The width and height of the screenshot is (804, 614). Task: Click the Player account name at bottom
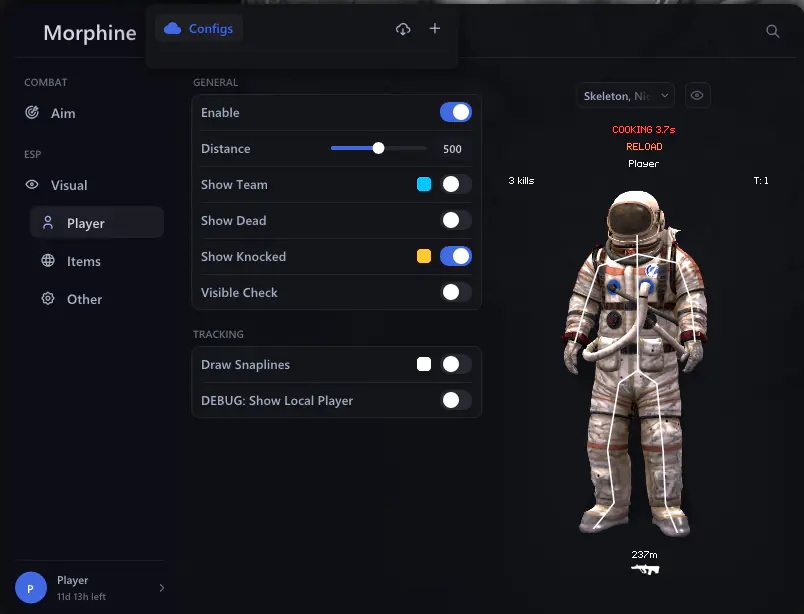point(72,580)
